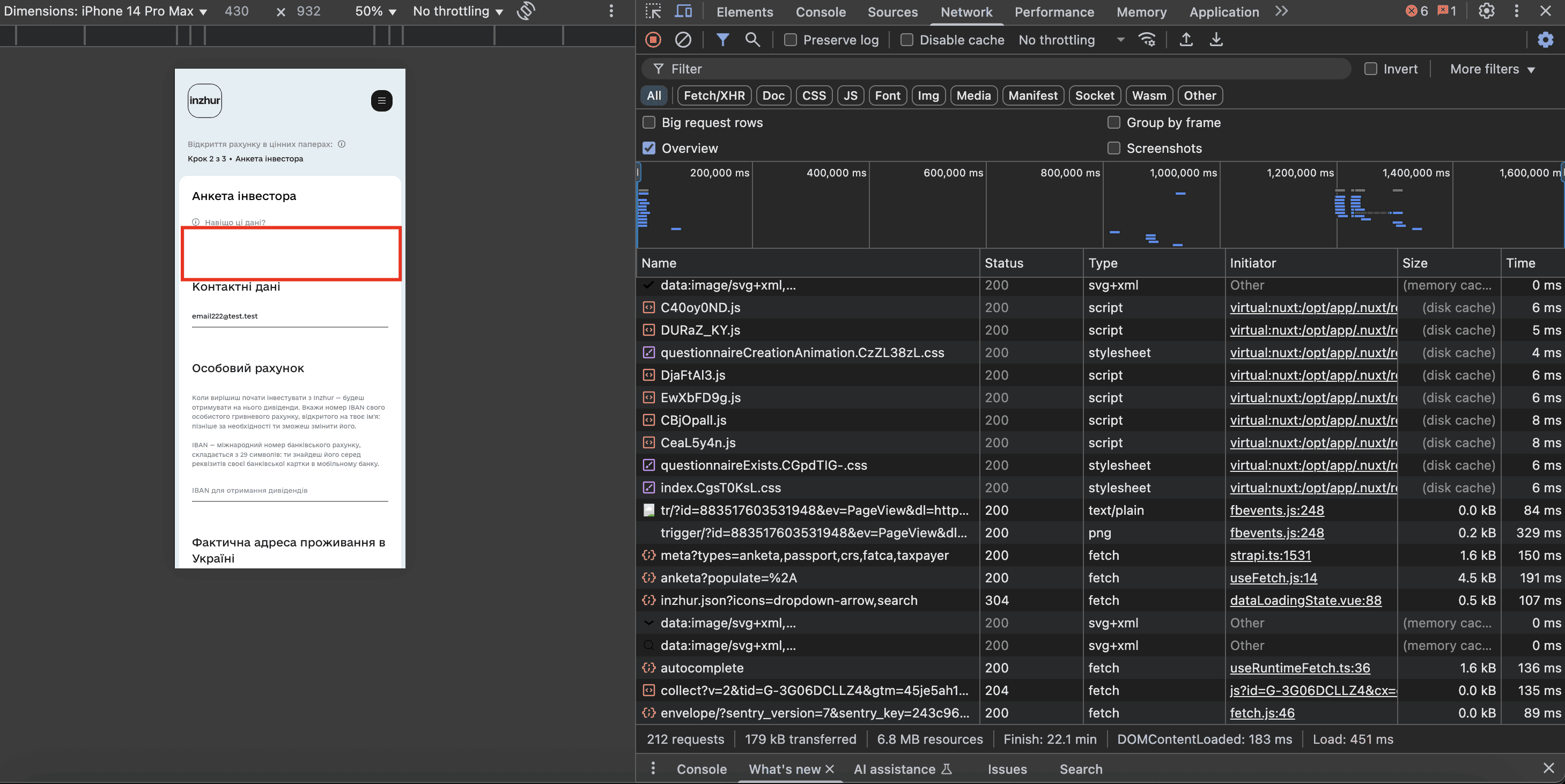The height and width of the screenshot is (784, 1565).
Task: Click the search magnifier in Network toolbar
Action: (752, 40)
